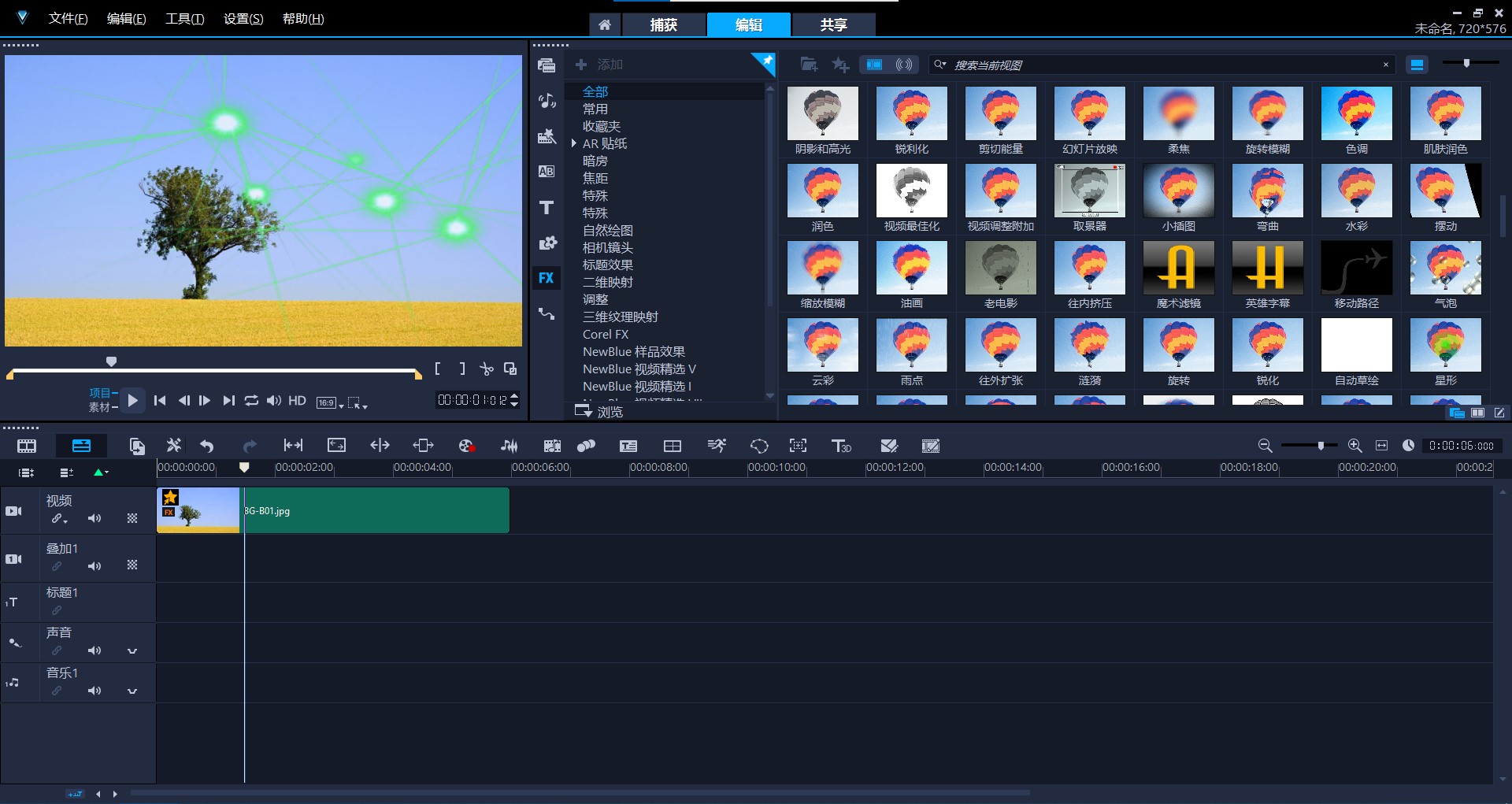
Task: Click the 添加 category button
Action: click(x=599, y=65)
